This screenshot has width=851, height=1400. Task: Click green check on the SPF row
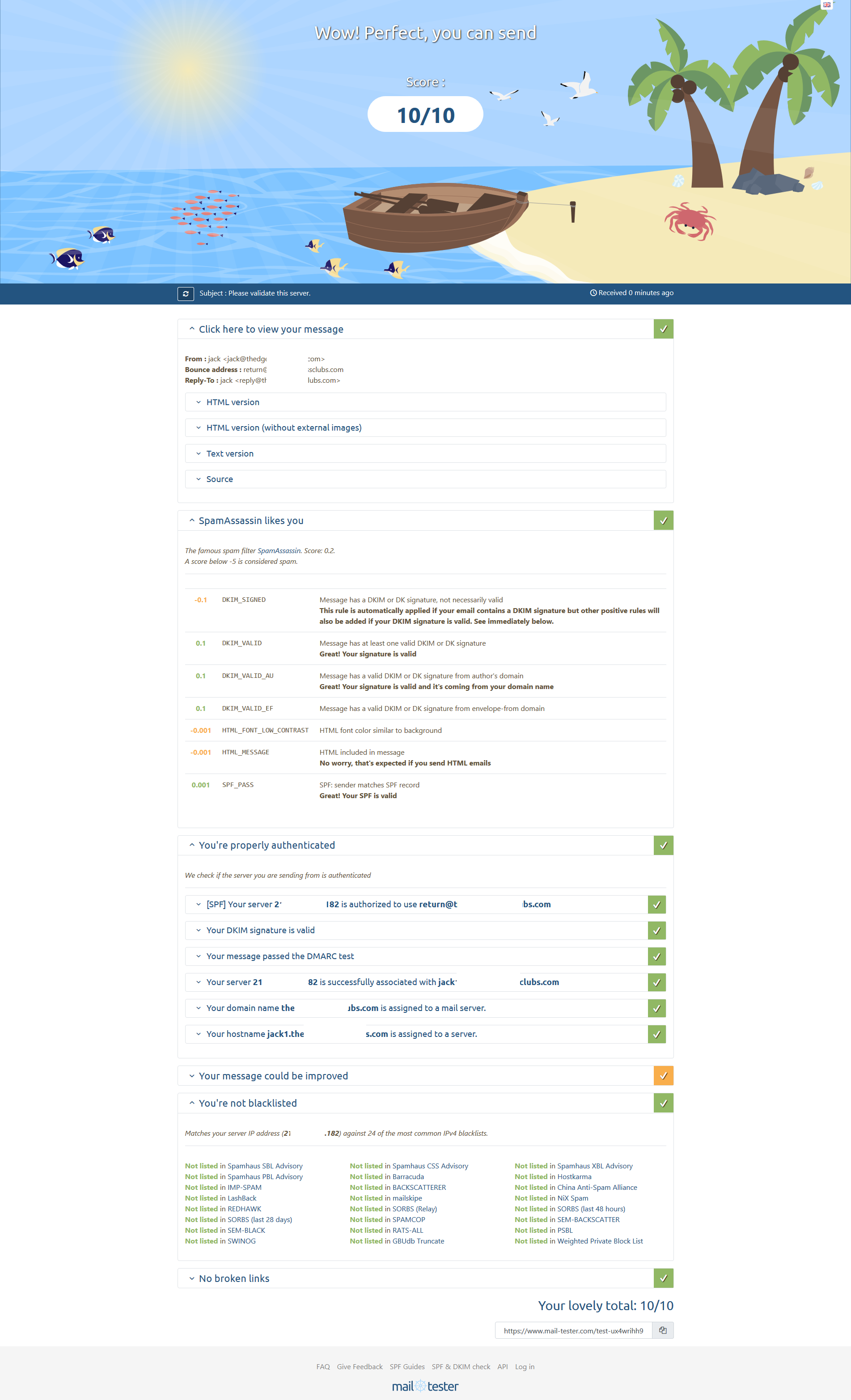[657, 905]
